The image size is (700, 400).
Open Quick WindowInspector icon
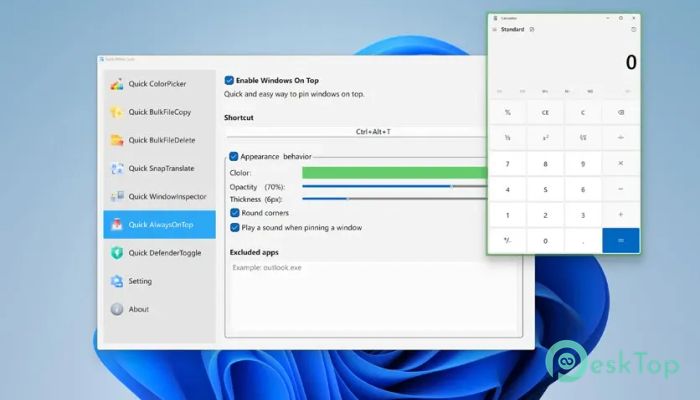[117, 196]
